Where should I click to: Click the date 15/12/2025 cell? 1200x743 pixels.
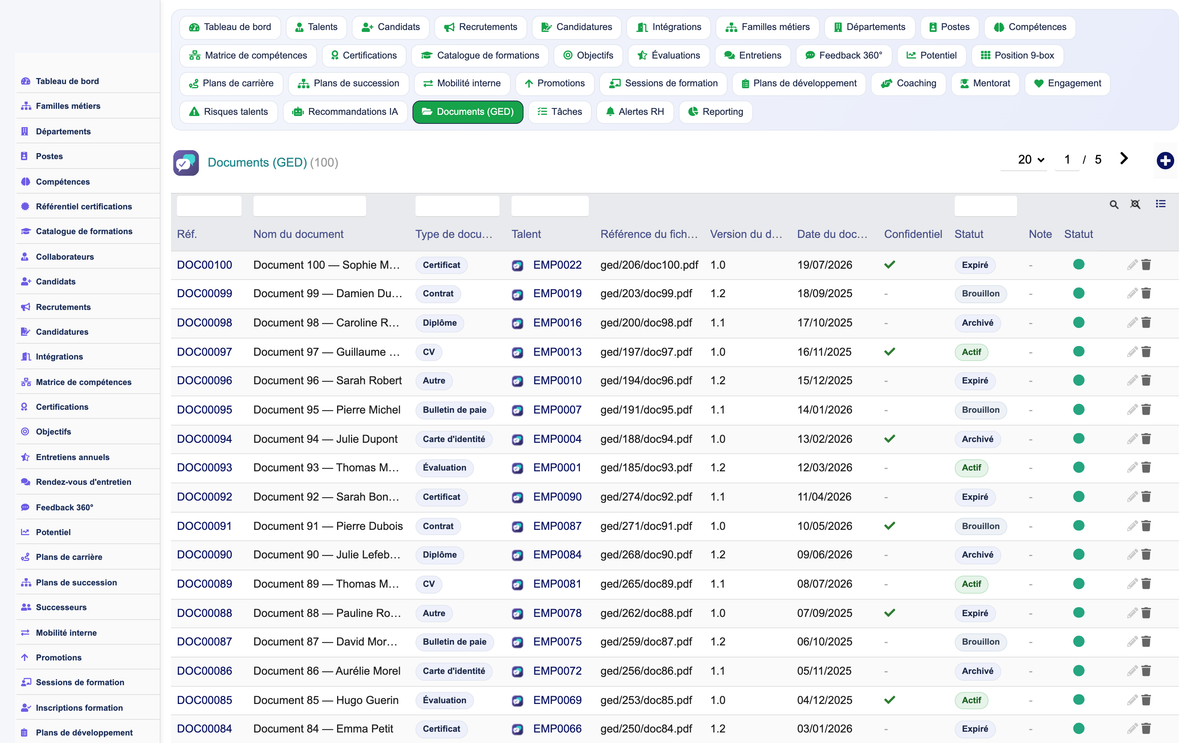coord(825,381)
